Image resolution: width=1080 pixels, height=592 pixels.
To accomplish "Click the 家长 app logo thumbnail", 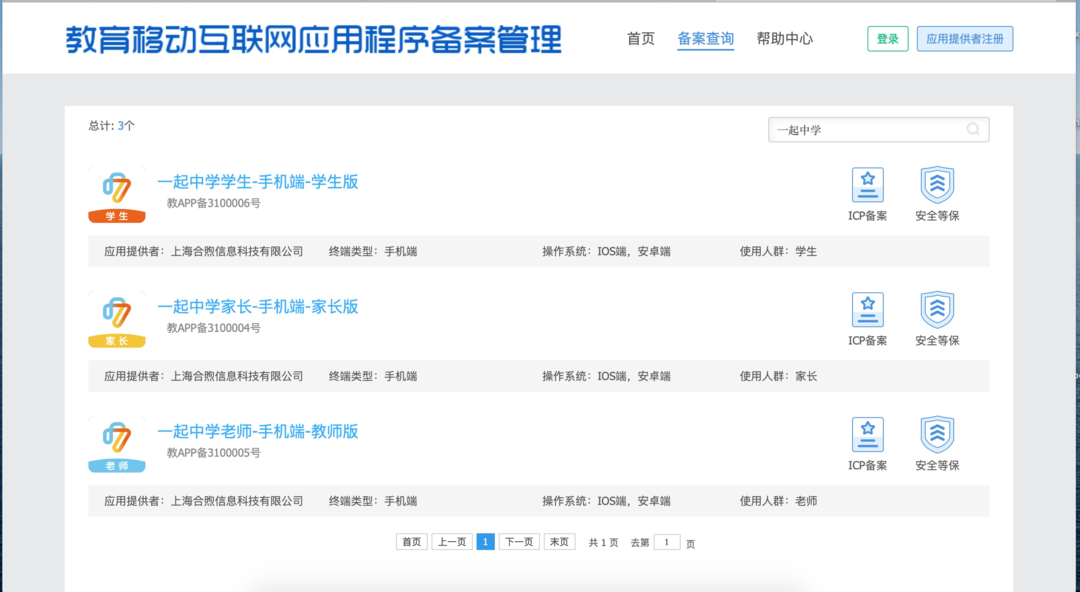I will tap(117, 320).
